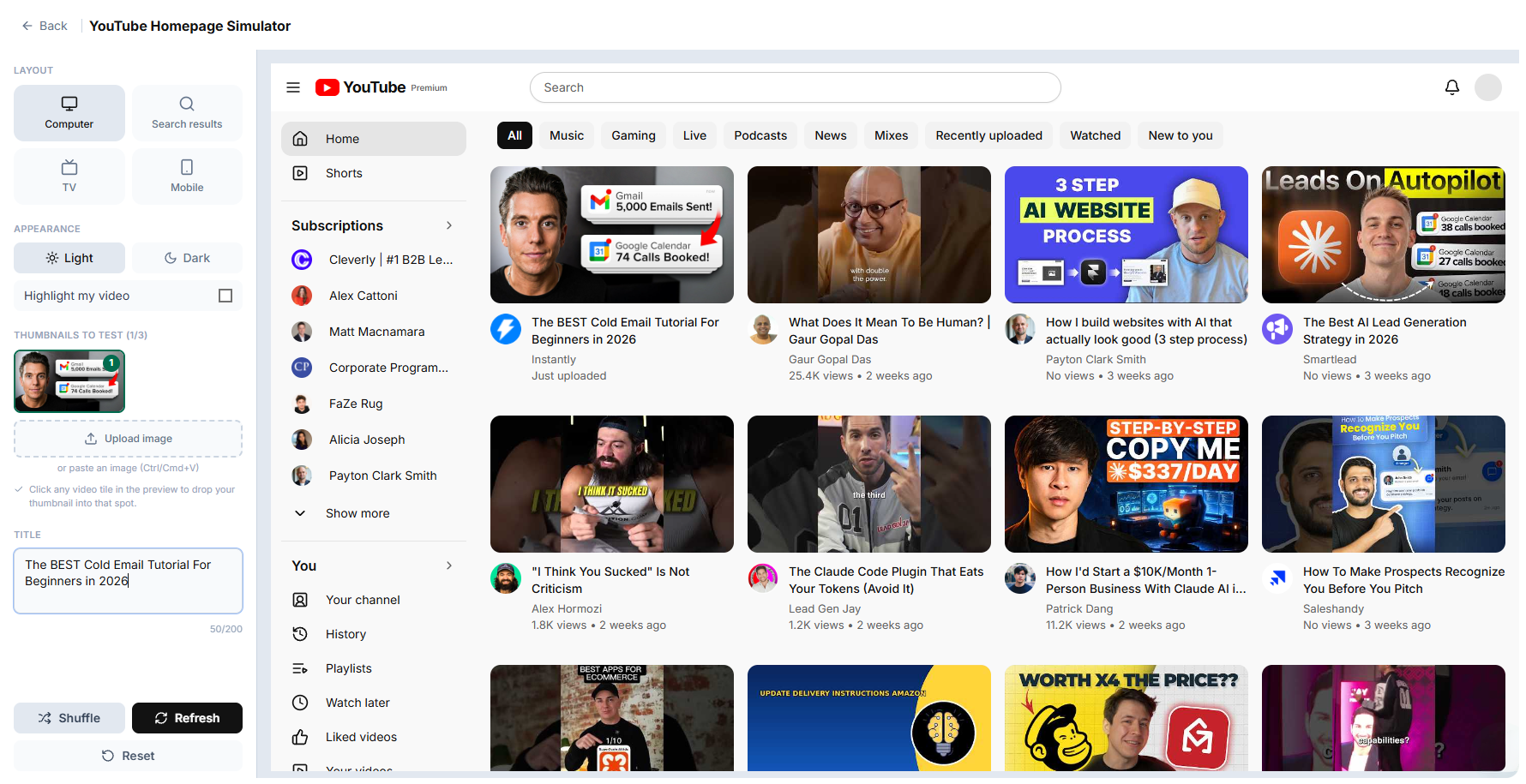Click the Upload image button
Viewport: 1526px width, 784px height.
pyautogui.click(x=128, y=439)
